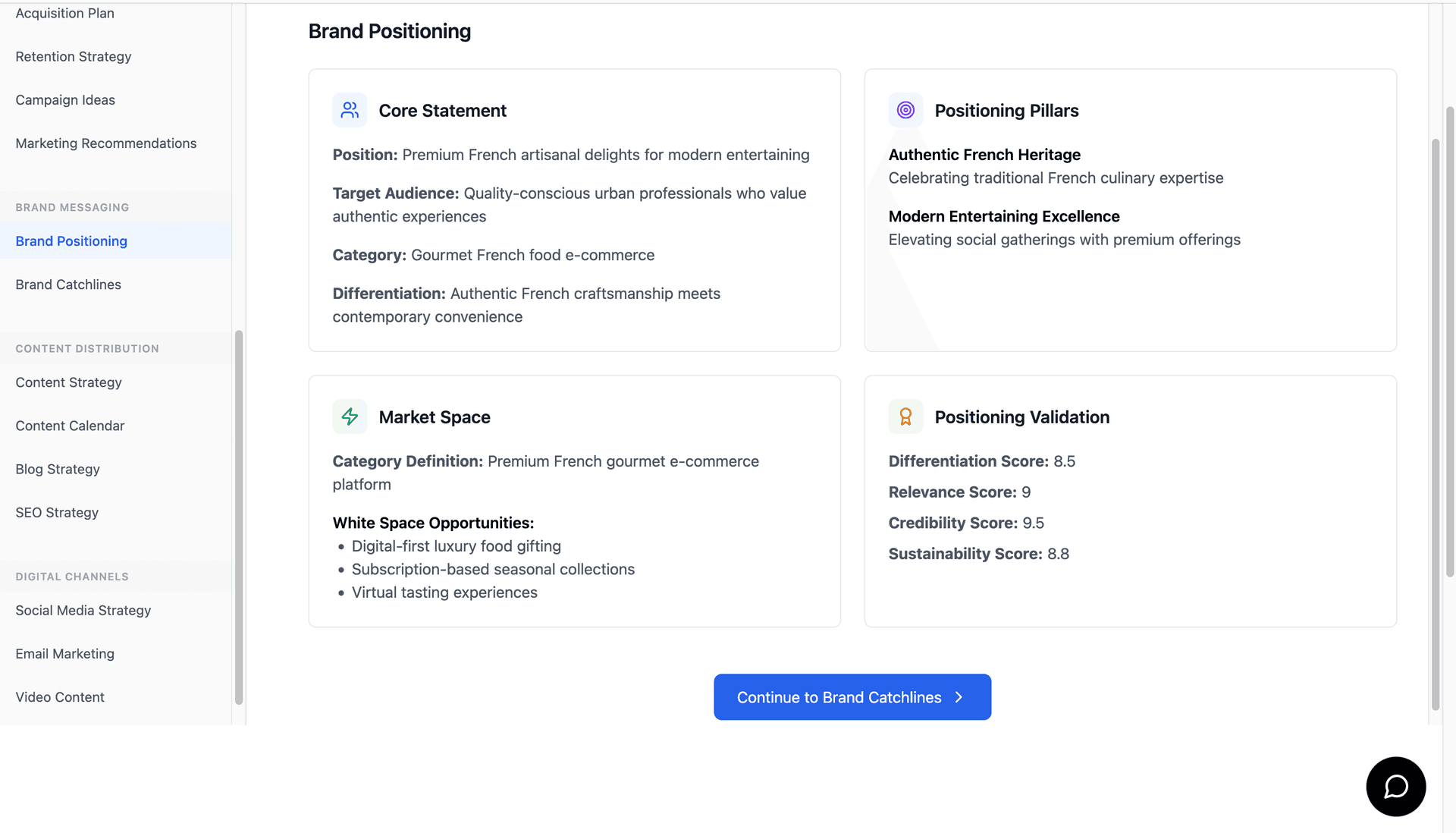Select Brand Positioning sidebar item
1456x833 pixels.
point(71,241)
